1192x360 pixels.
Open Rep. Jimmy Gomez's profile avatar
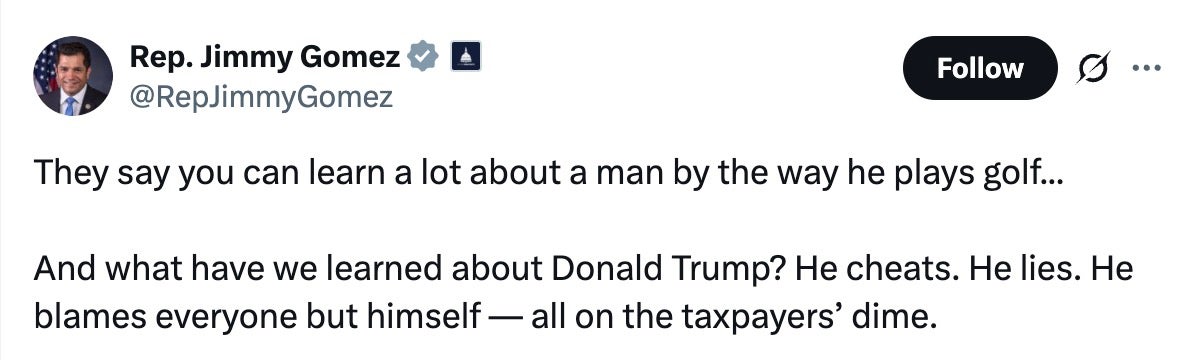coord(72,75)
